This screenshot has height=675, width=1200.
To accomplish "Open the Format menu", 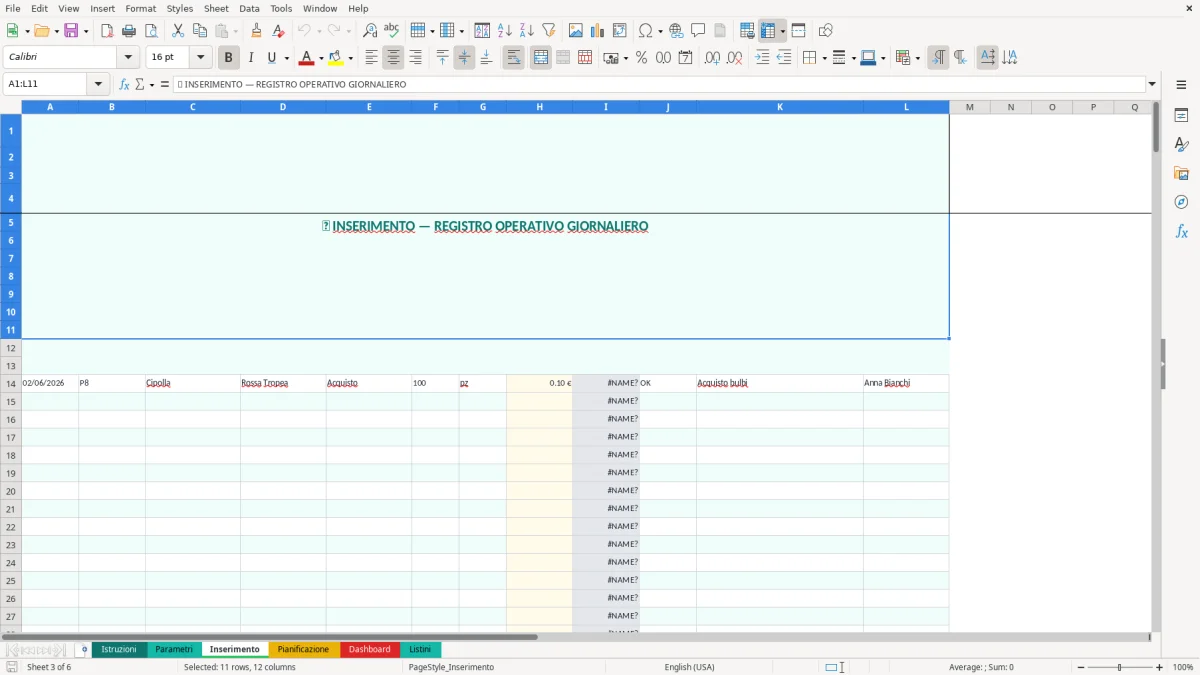I will pos(141,8).
